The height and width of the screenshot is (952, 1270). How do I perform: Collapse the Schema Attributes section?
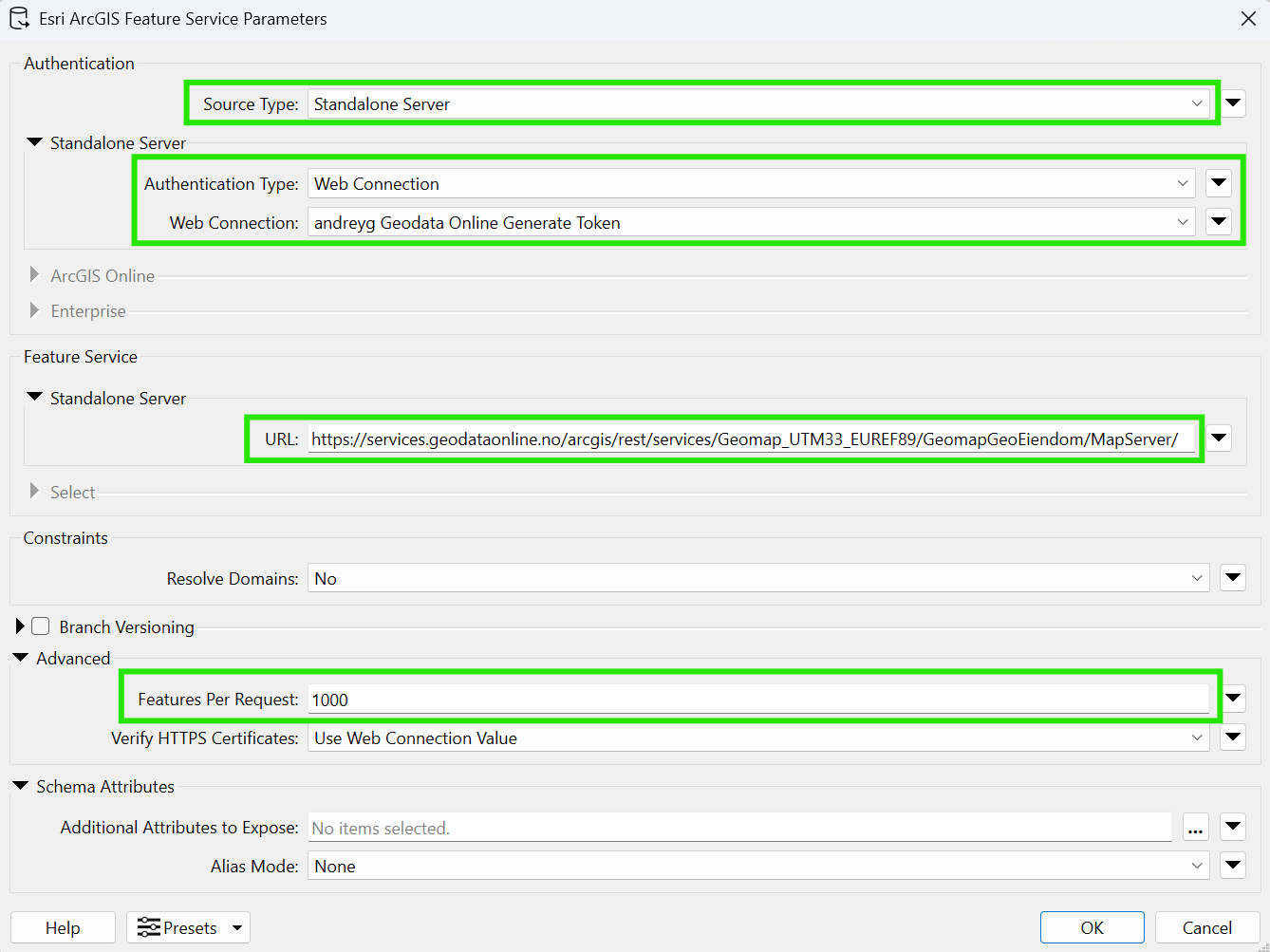click(x=21, y=786)
